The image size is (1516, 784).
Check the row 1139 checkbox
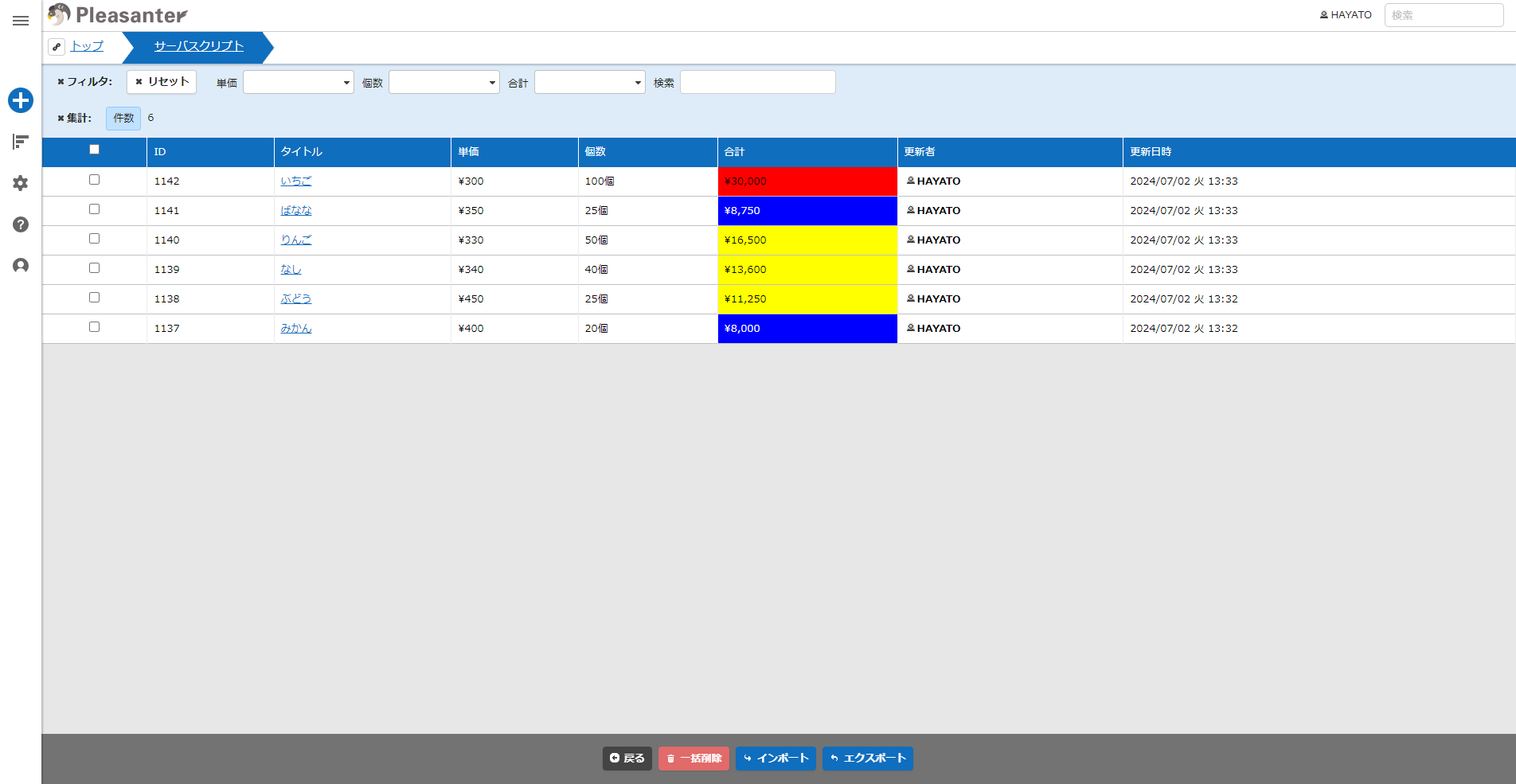[94, 268]
